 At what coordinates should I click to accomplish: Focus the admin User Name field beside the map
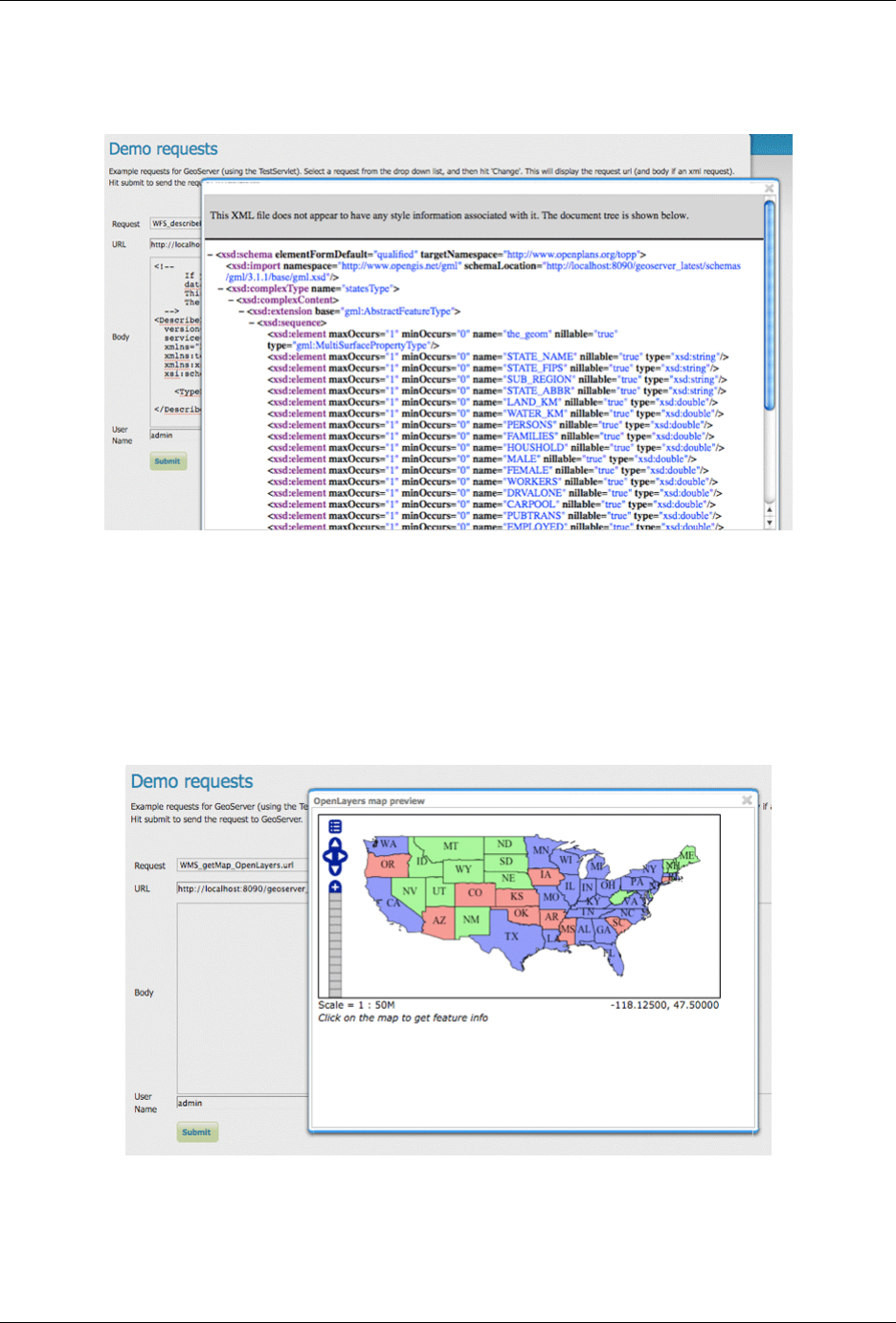tap(242, 1103)
